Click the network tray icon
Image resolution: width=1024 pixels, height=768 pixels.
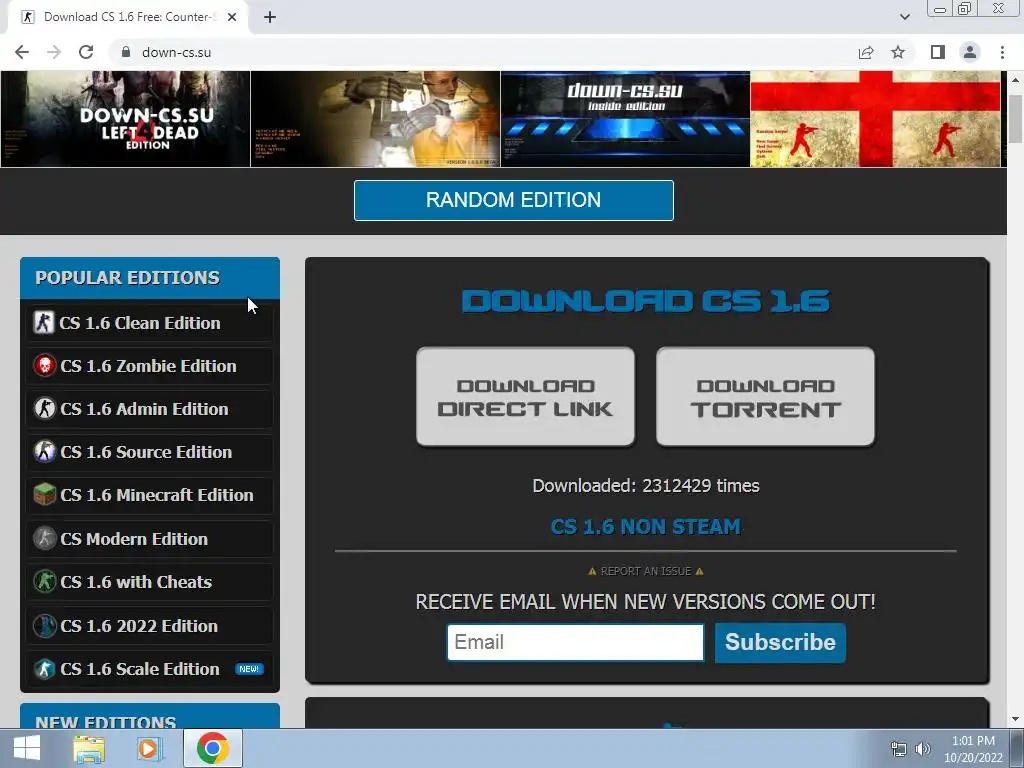(899, 749)
